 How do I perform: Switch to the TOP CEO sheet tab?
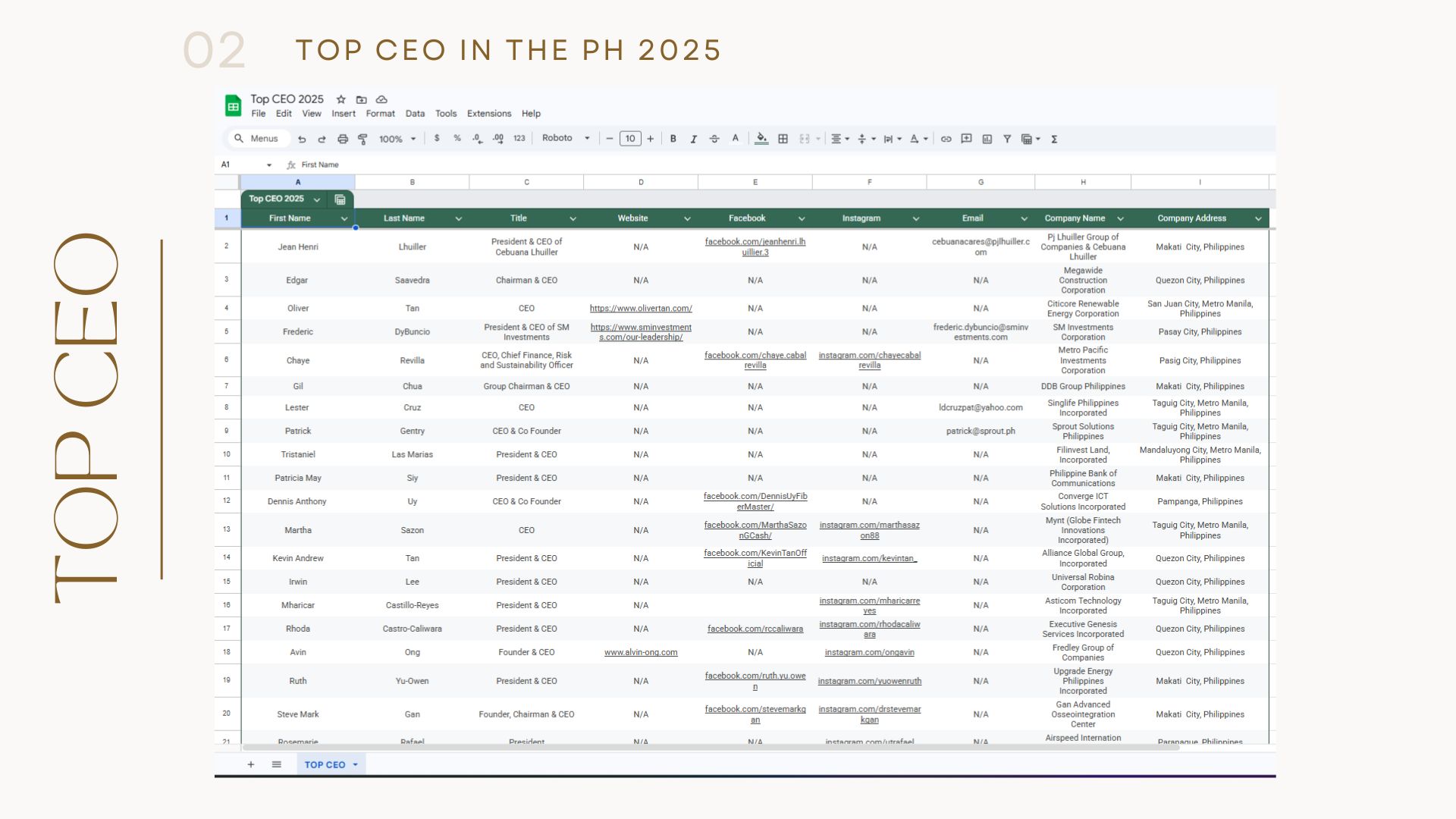pyautogui.click(x=325, y=764)
